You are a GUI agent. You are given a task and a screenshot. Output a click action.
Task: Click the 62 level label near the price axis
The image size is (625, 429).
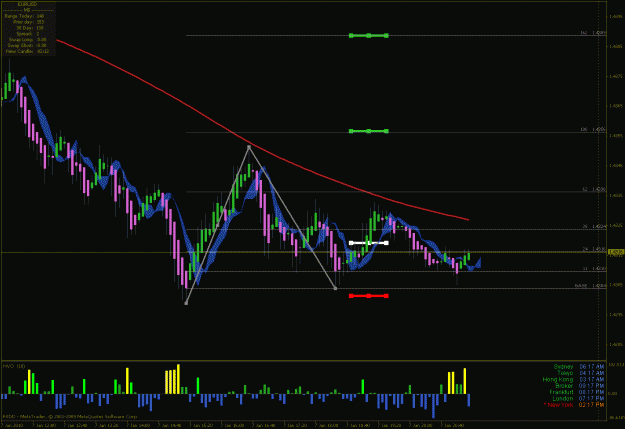pos(594,189)
